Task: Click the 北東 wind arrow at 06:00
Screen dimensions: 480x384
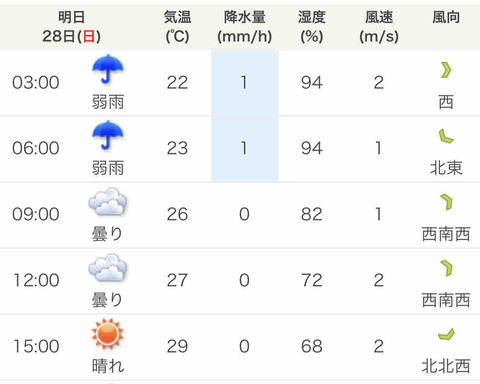Action: pos(446,136)
